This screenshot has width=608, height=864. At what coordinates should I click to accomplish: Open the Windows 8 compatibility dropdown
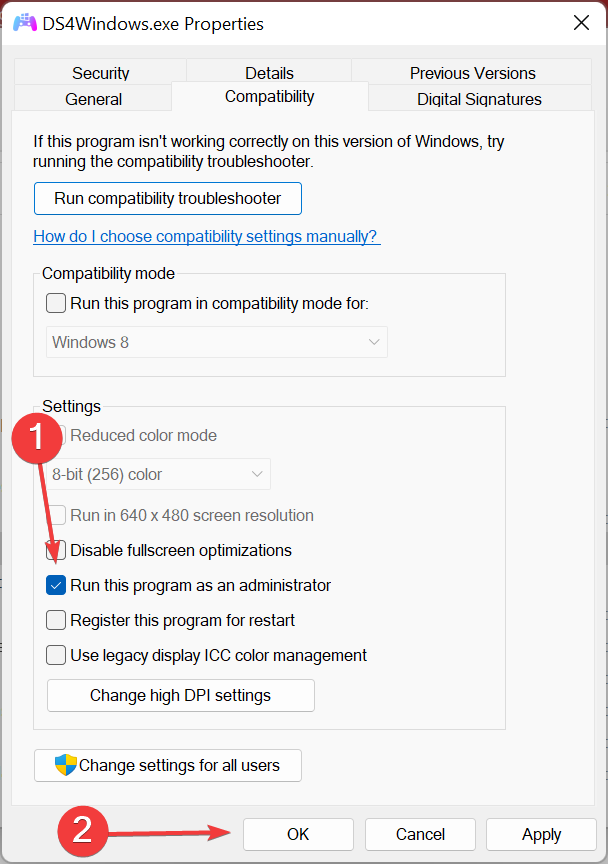pyautogui.click(x=218, y=342)
